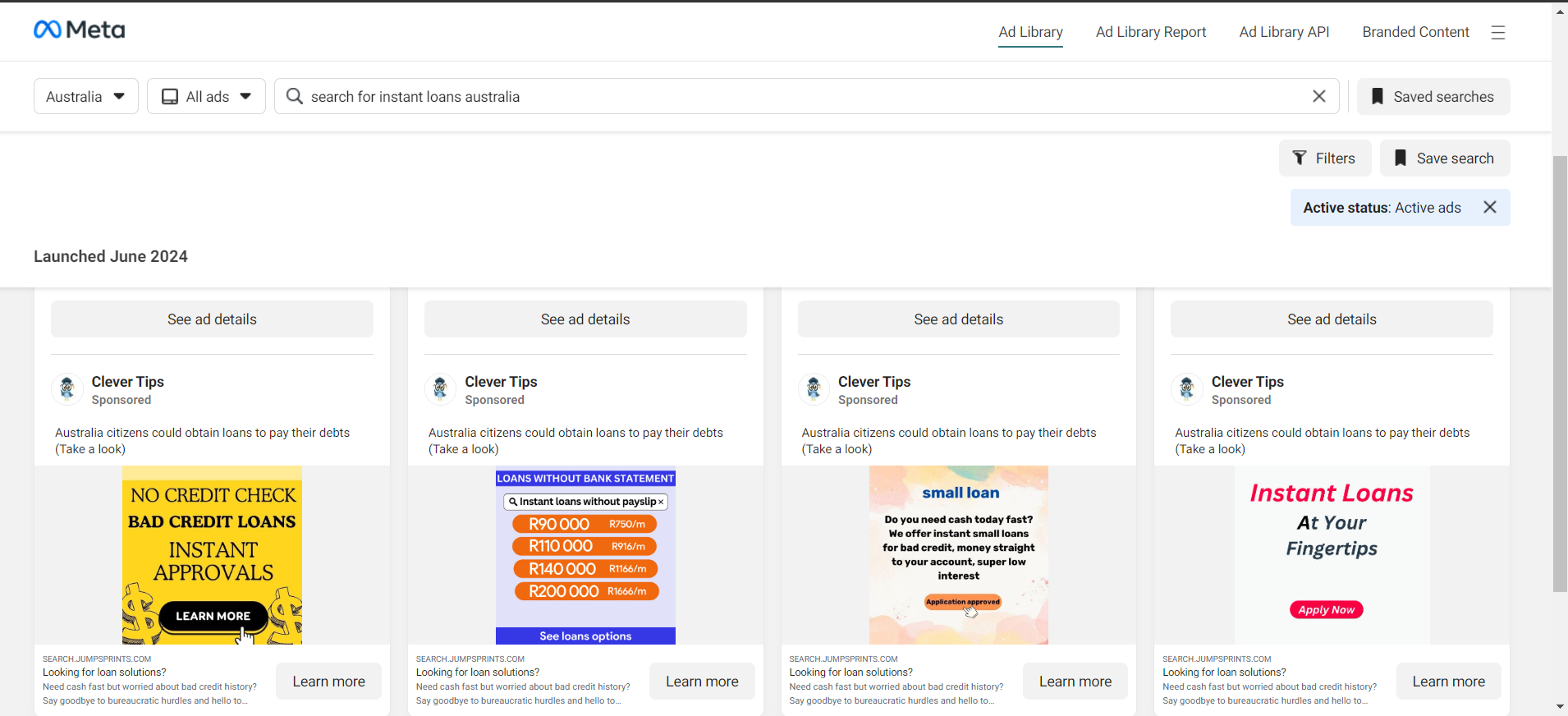This screenshot has width=1568, height=716.
Task: Focus the search for instant loans australia field
Action: pos(806,96)
